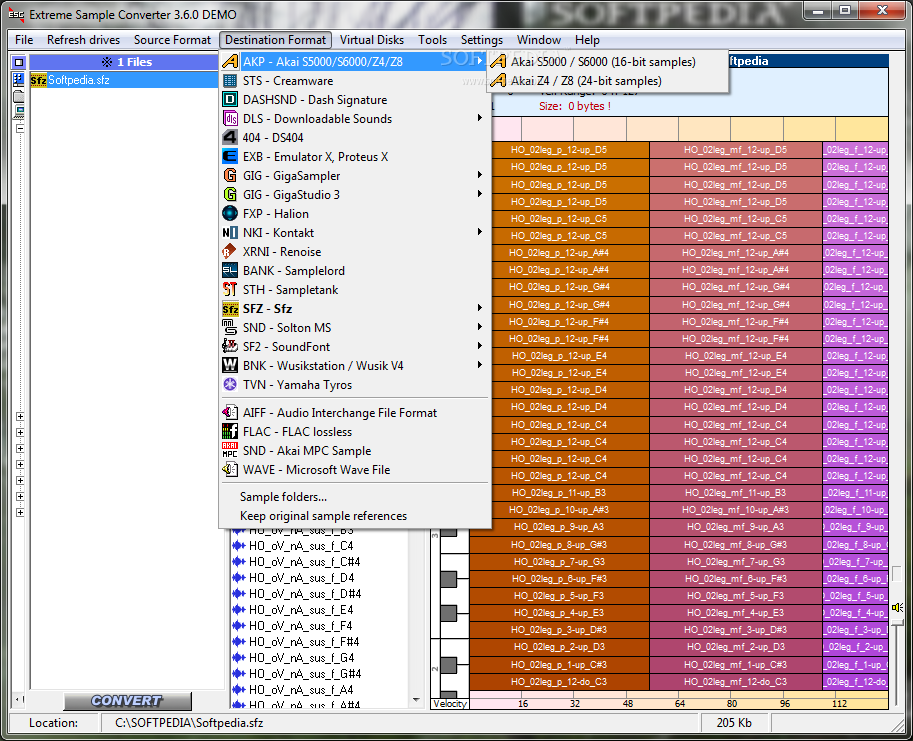Click sample HO_oV_nA_sus_f_G#4

(x=305, y=673)
